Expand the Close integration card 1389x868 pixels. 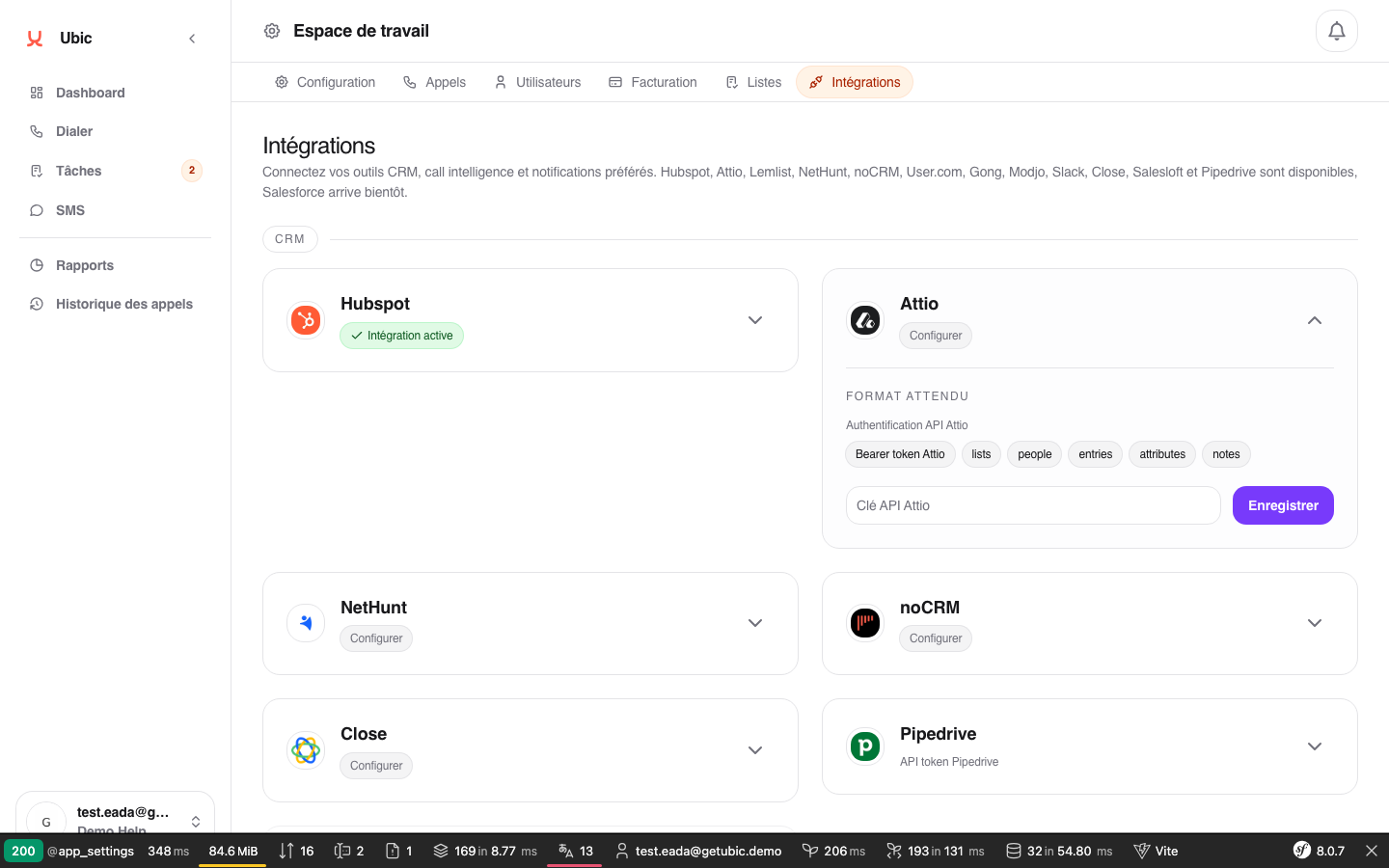(x=755, y=750)
